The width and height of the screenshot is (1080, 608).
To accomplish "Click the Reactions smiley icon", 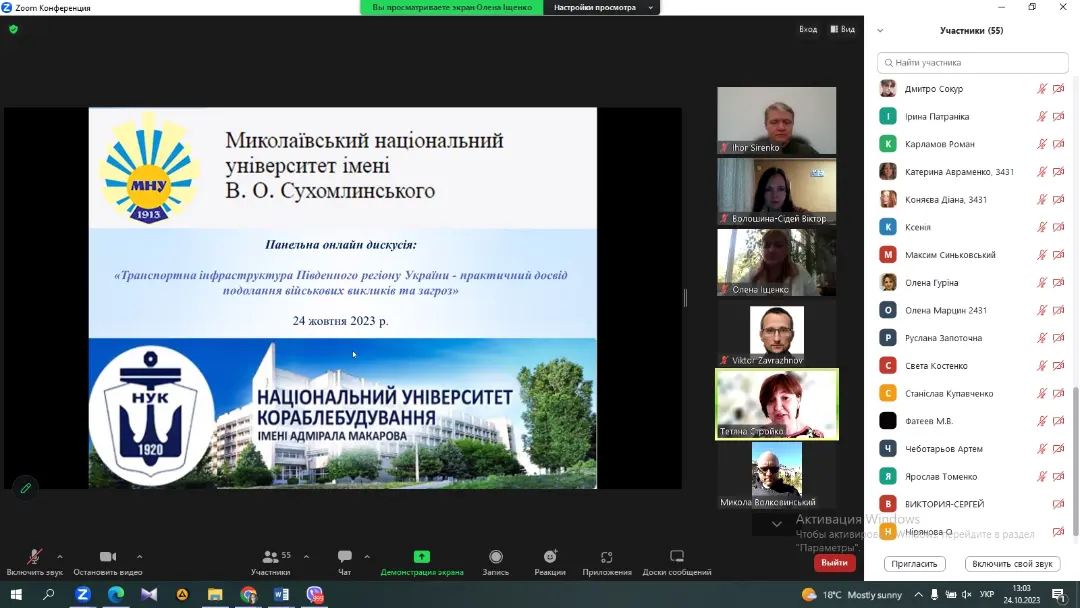I will pyautogui.click(x=550, y=557).
